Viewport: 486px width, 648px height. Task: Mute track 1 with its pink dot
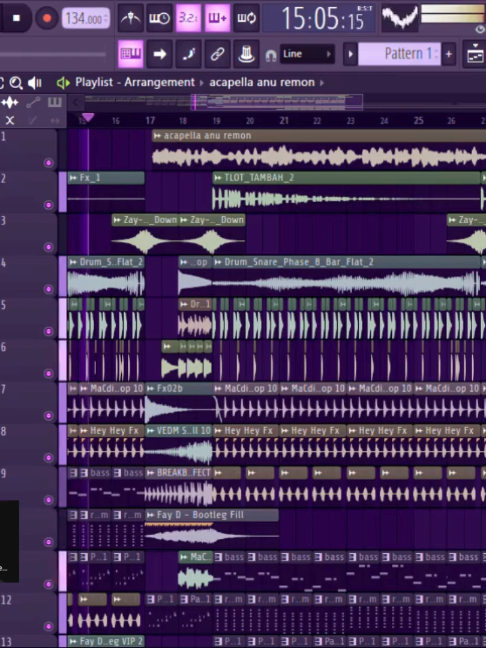49,163
